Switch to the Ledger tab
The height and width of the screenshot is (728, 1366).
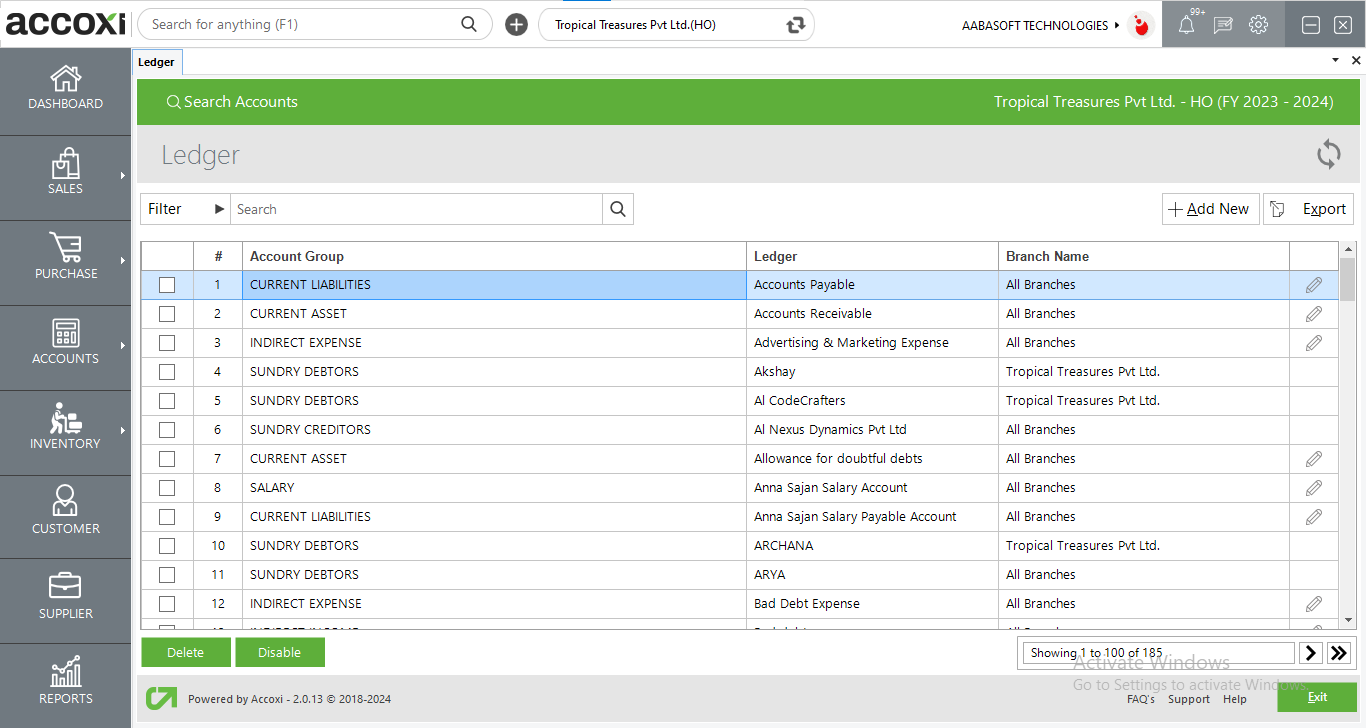156,62
